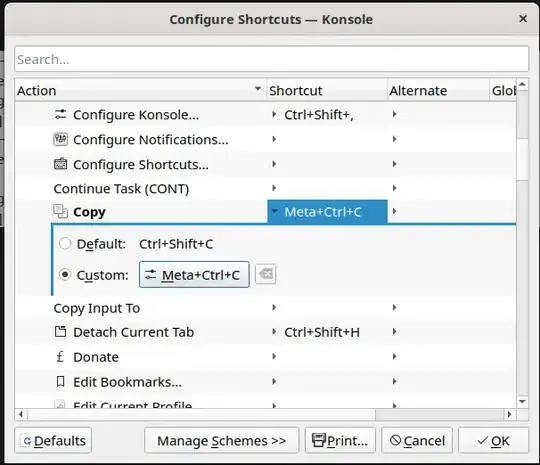
Task: Expand alternate shortcut arrow for Detach Current Tab
Action: click(395, 331)
